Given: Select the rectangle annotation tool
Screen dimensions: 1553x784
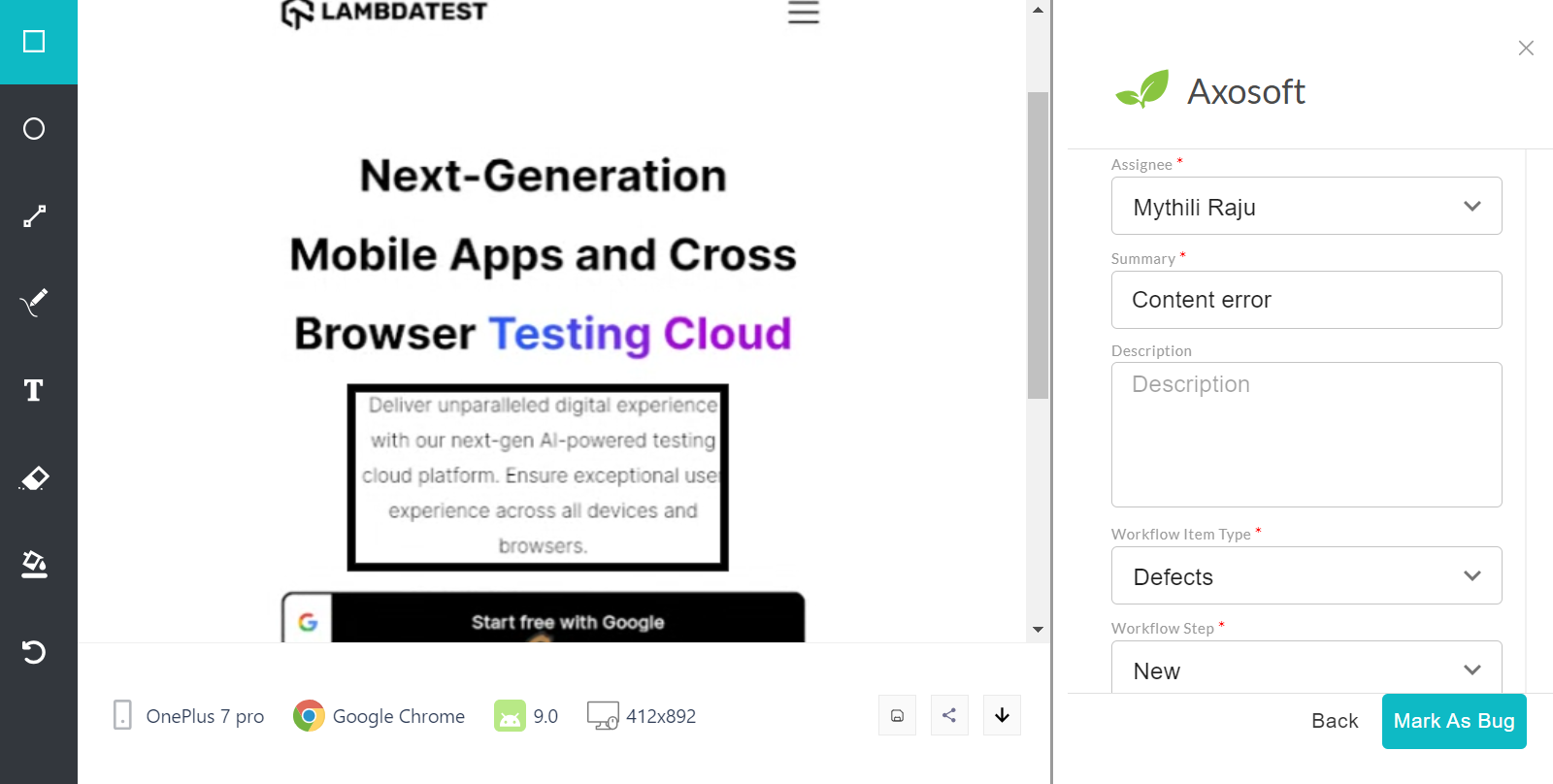Looking at the screenshot, I should tap(35, 42).
